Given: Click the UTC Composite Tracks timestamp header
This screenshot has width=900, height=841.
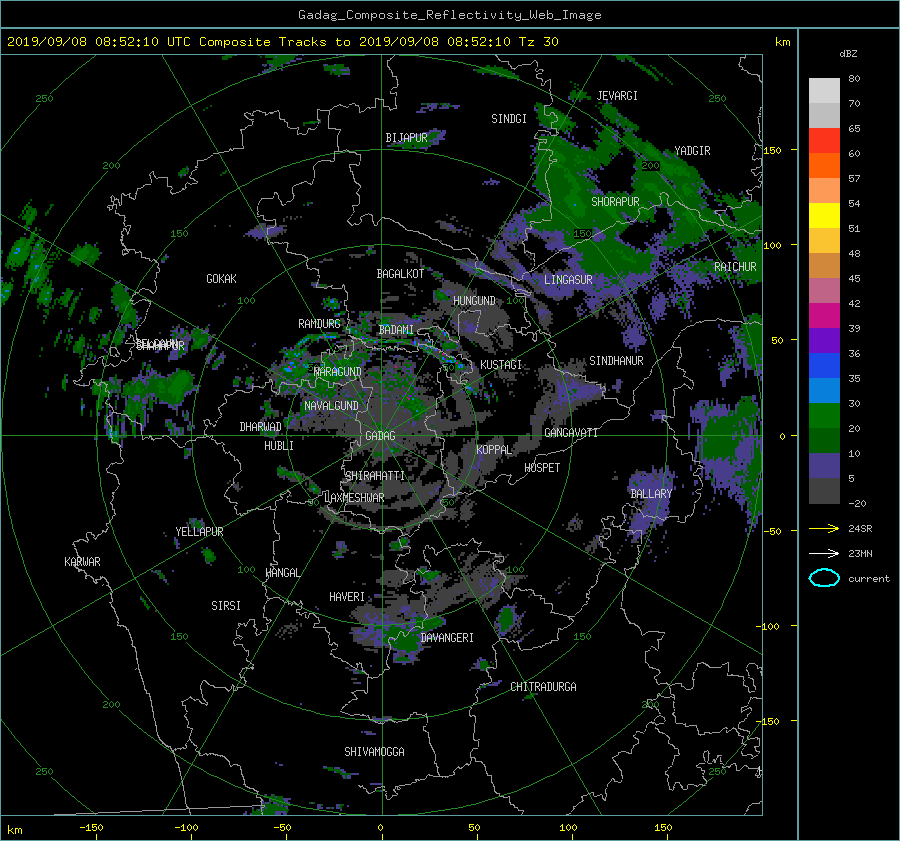Looking at the screenshot, I should coord(282,42).
